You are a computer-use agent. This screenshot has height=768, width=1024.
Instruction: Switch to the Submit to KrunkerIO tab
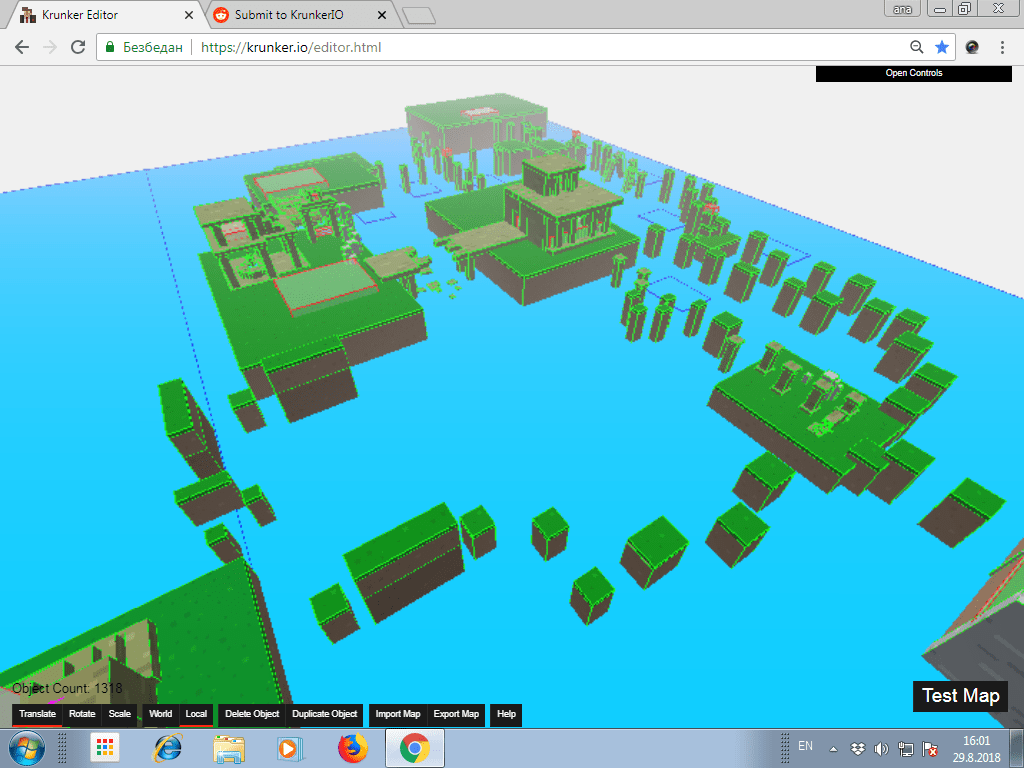coord(290,15)
